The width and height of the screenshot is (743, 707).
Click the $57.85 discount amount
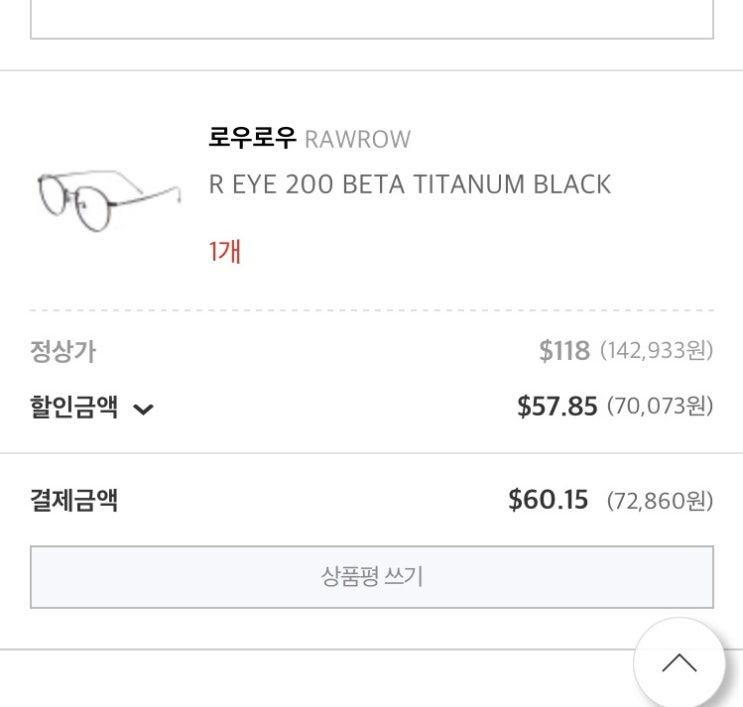click(557, 406)
